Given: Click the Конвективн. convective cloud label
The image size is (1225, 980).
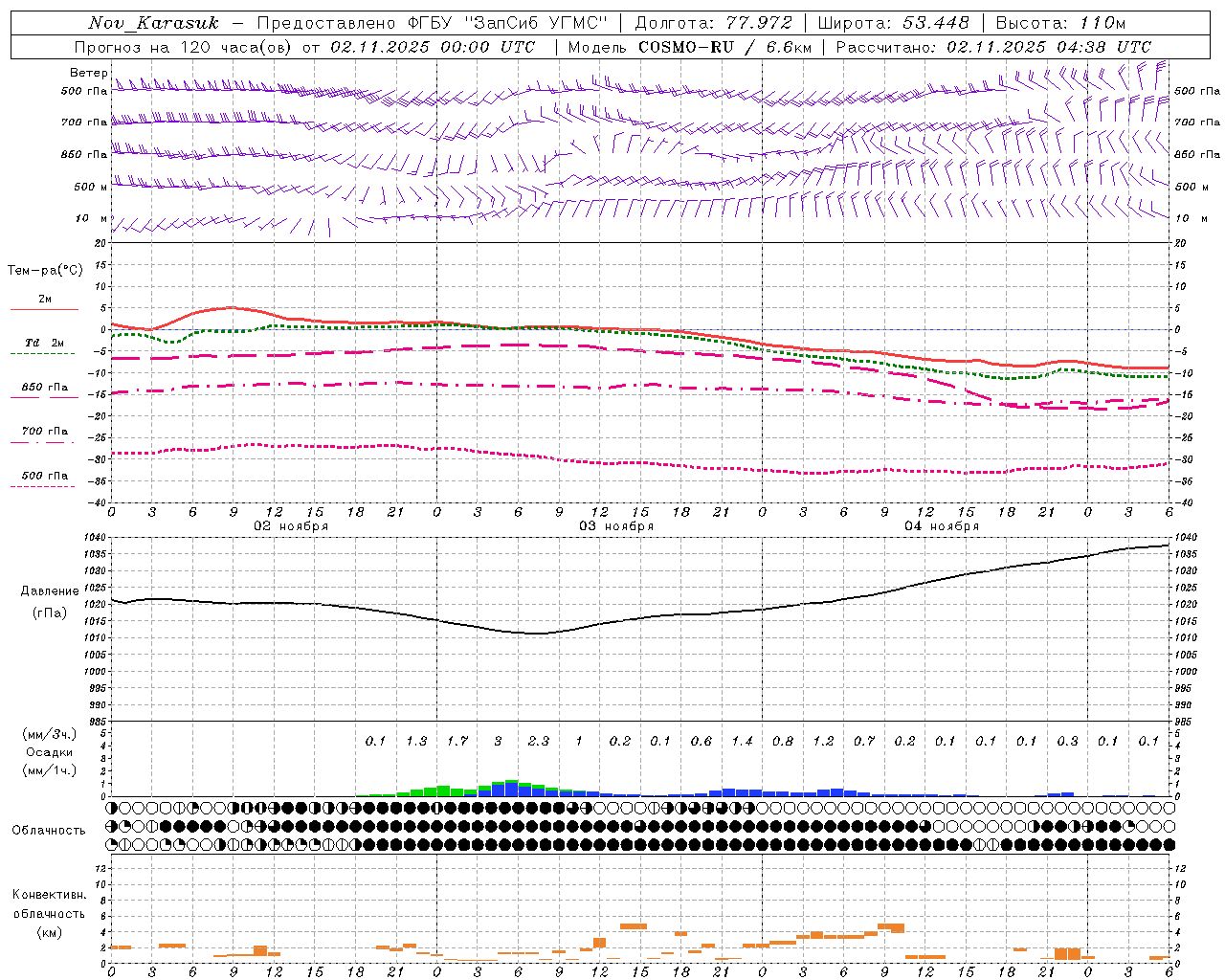Looking at the screenshot, I should point(50,895).
